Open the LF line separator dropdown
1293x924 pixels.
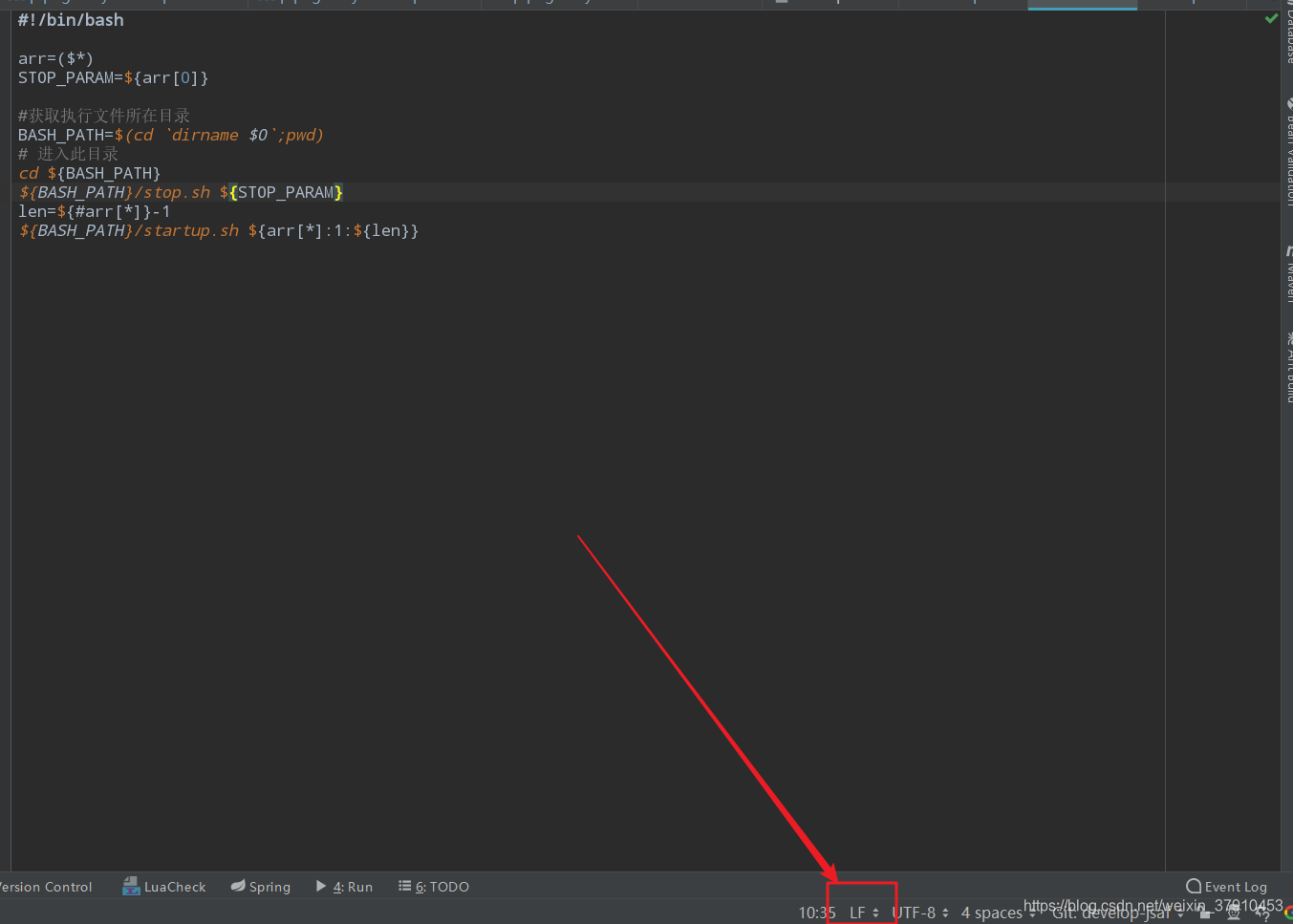(x=864, y=913)
